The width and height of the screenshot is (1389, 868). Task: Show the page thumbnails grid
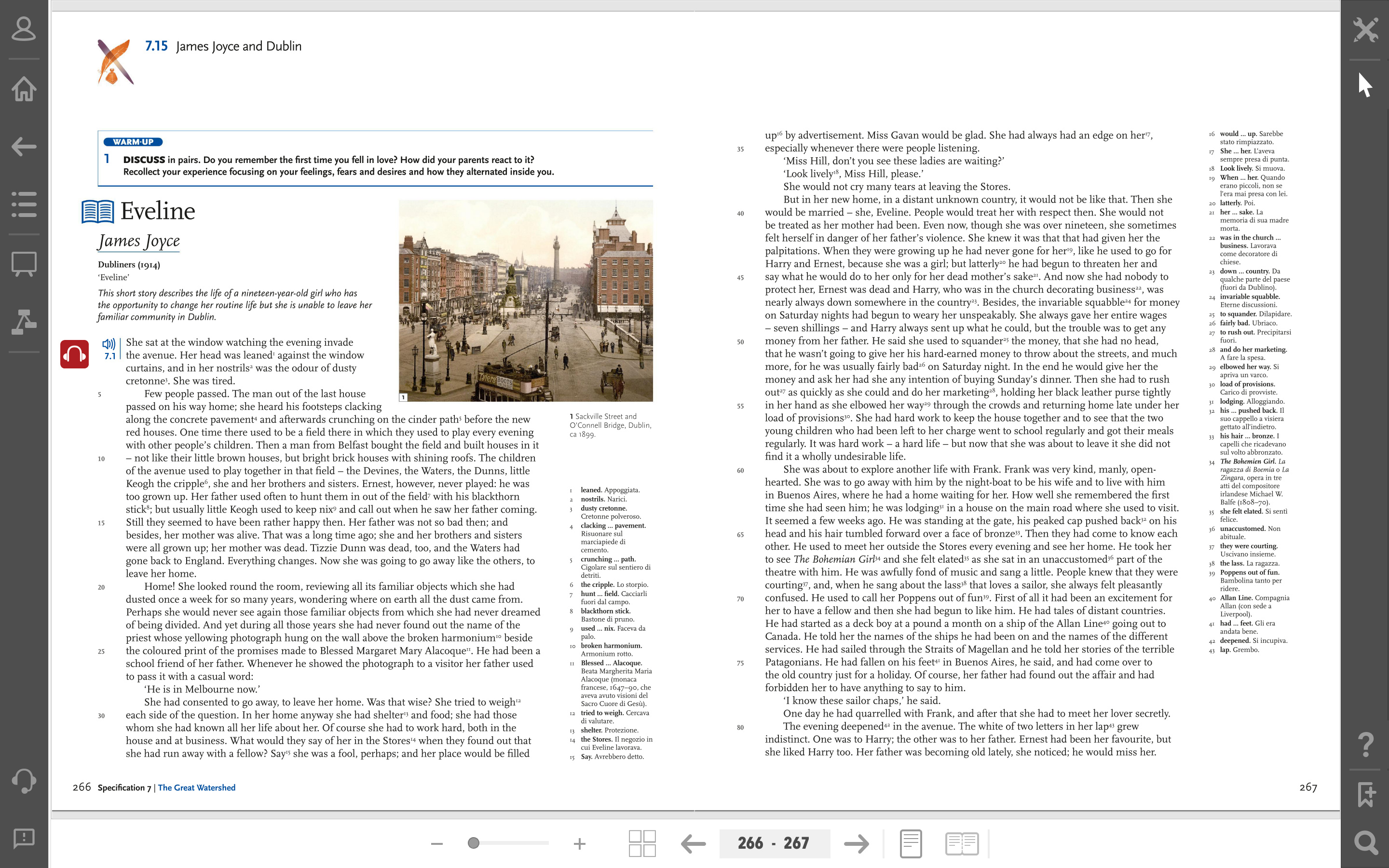pyautogui.click(x=642, y=843)
